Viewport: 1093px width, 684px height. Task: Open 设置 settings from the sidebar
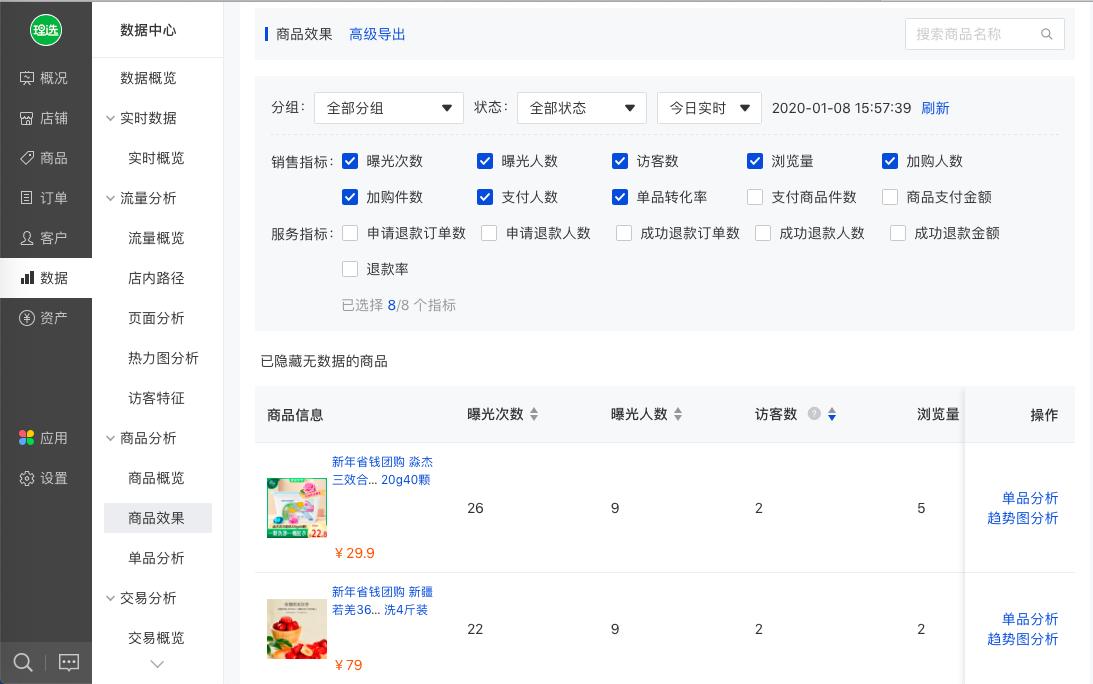pos(45,478)
